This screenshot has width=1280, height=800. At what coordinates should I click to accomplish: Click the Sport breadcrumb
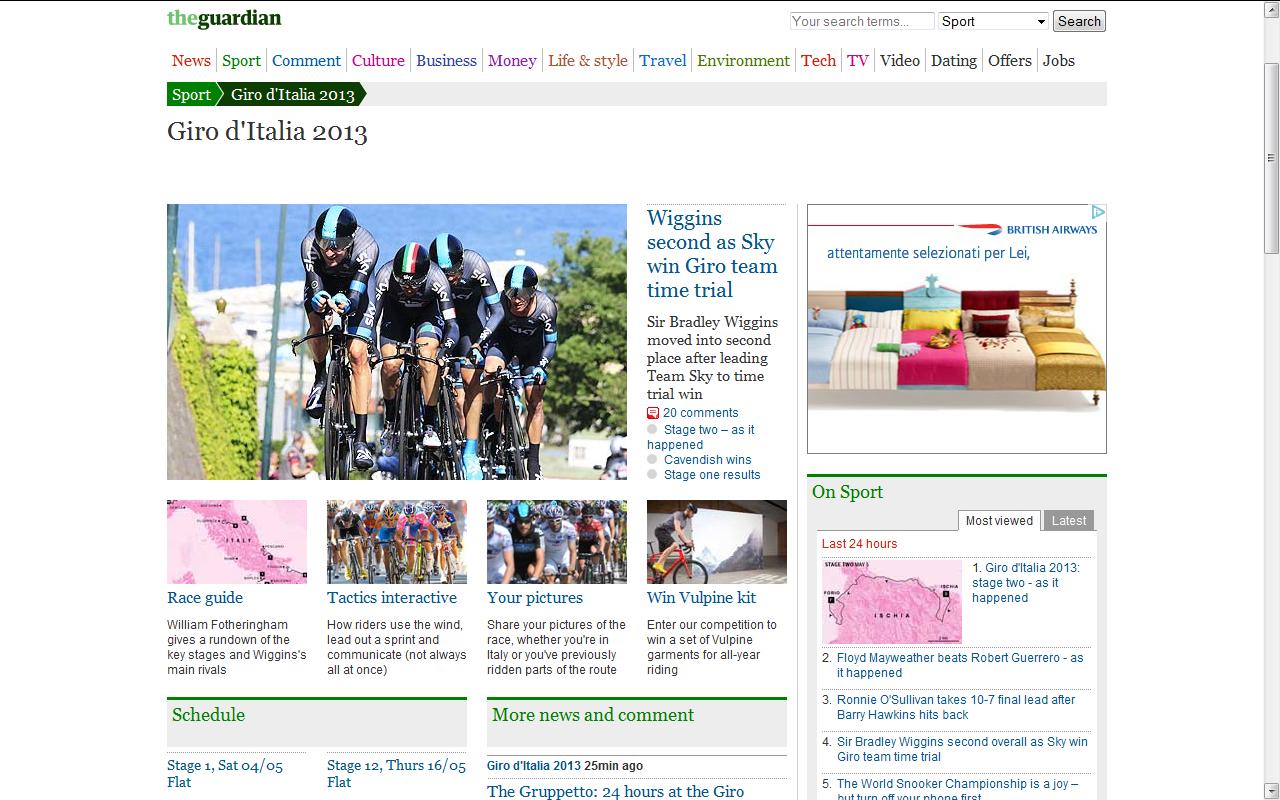pyautogui.click(x=191, y=94)
